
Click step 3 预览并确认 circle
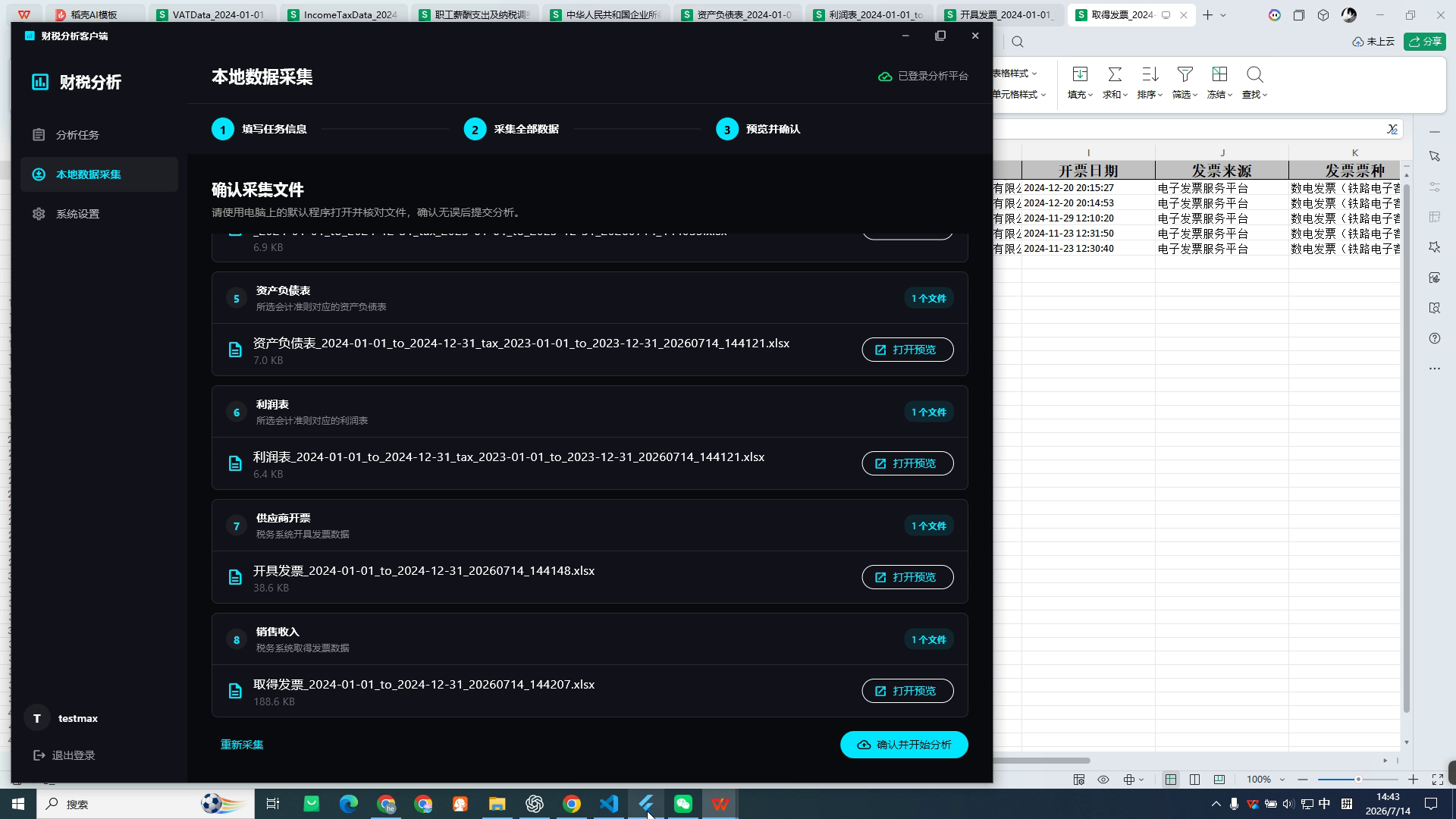(727, 130)
